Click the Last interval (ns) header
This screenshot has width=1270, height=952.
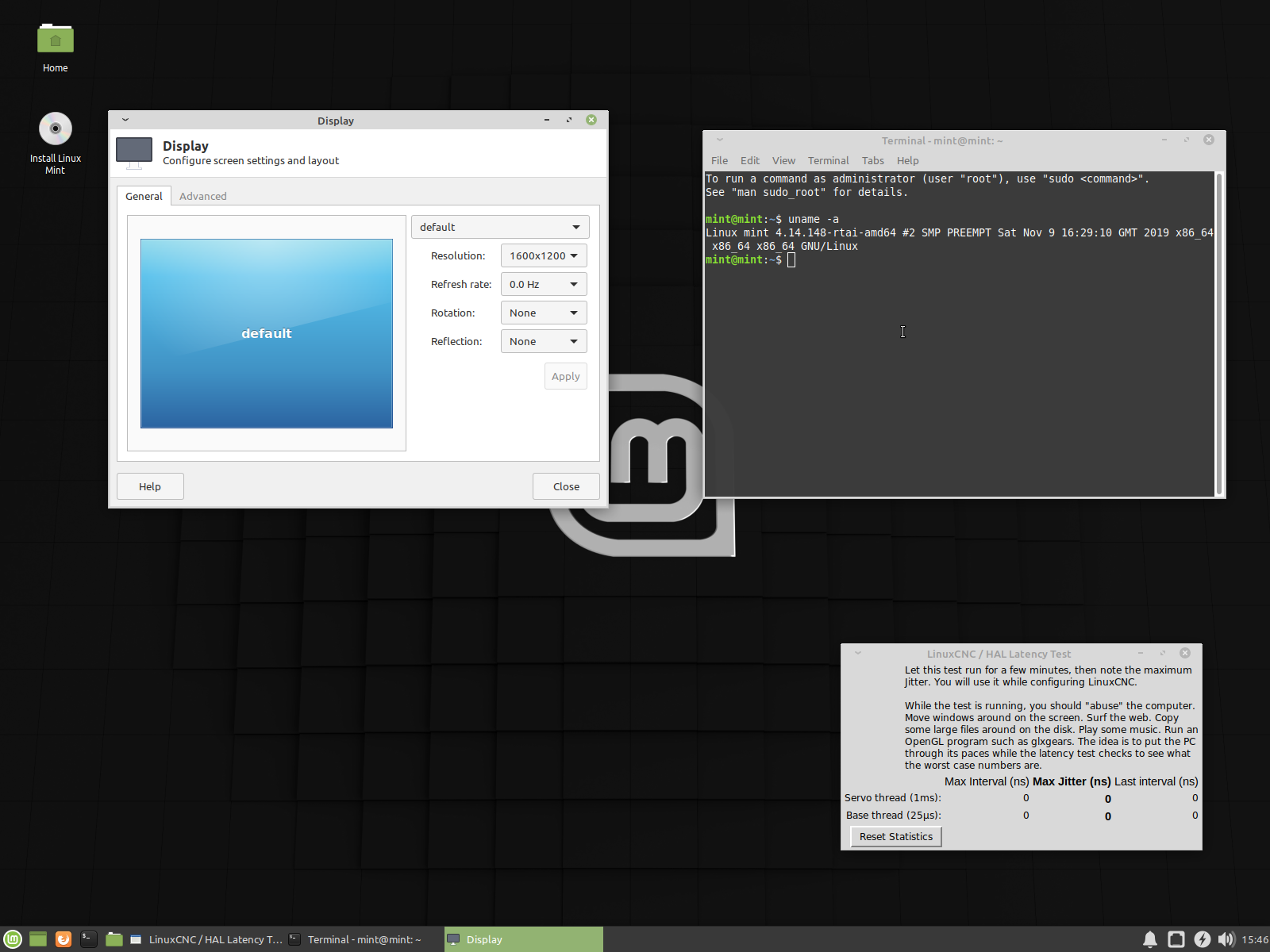(1156, 781)
